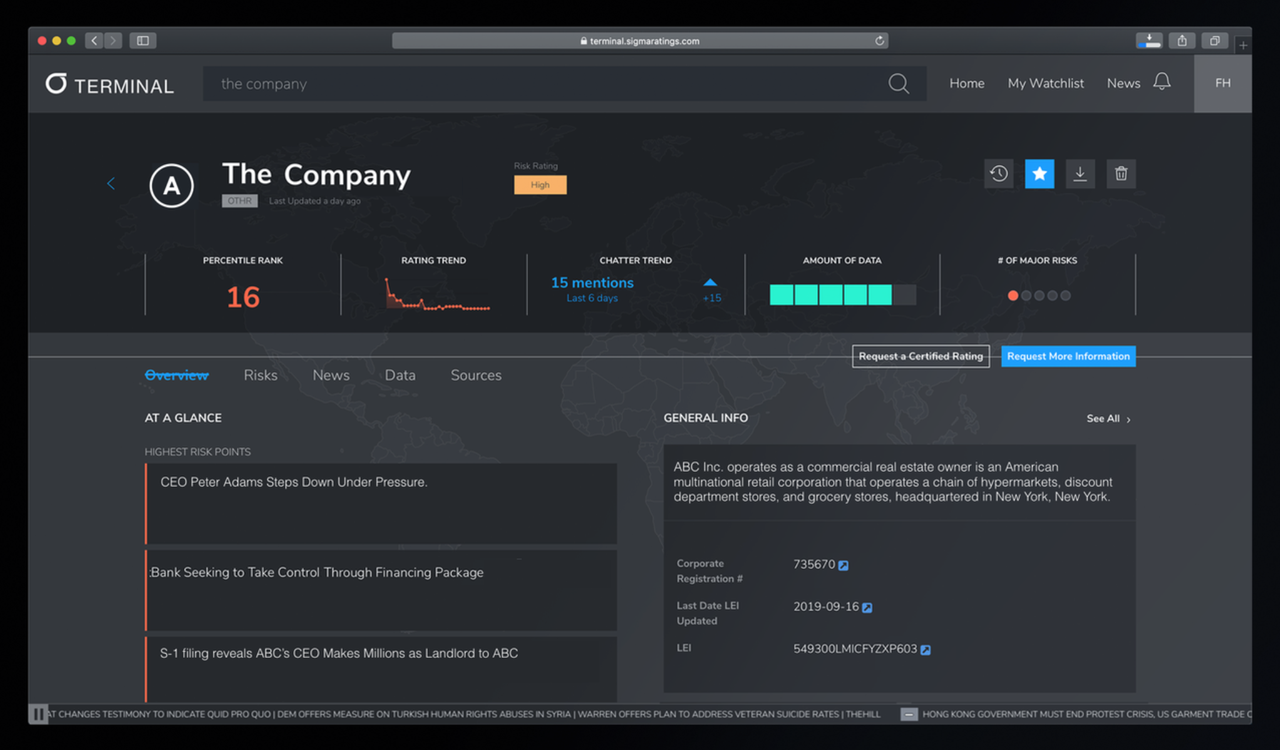This screenshot has height=750, width=1280.
Task: Open external link icon beside LEI code
Action: point(926,650)
